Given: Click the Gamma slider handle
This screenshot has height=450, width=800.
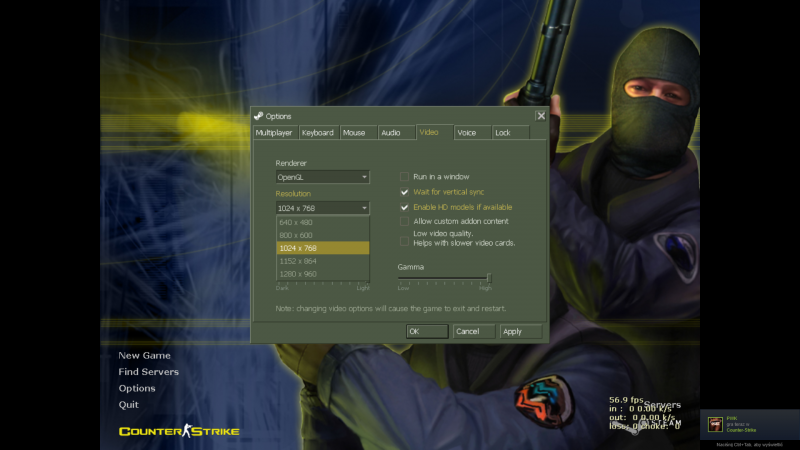Looking at the screenshot, I should pyautogui.click(x=489, y=278).
